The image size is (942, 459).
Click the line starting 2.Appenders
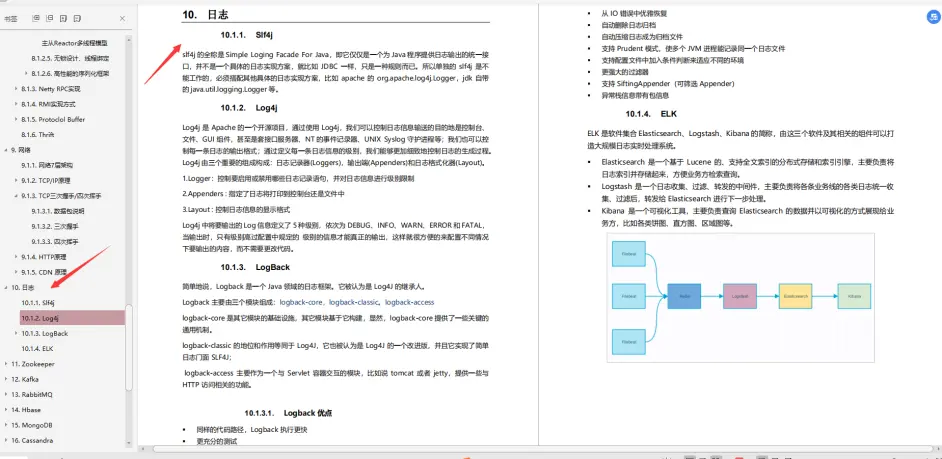263,194
